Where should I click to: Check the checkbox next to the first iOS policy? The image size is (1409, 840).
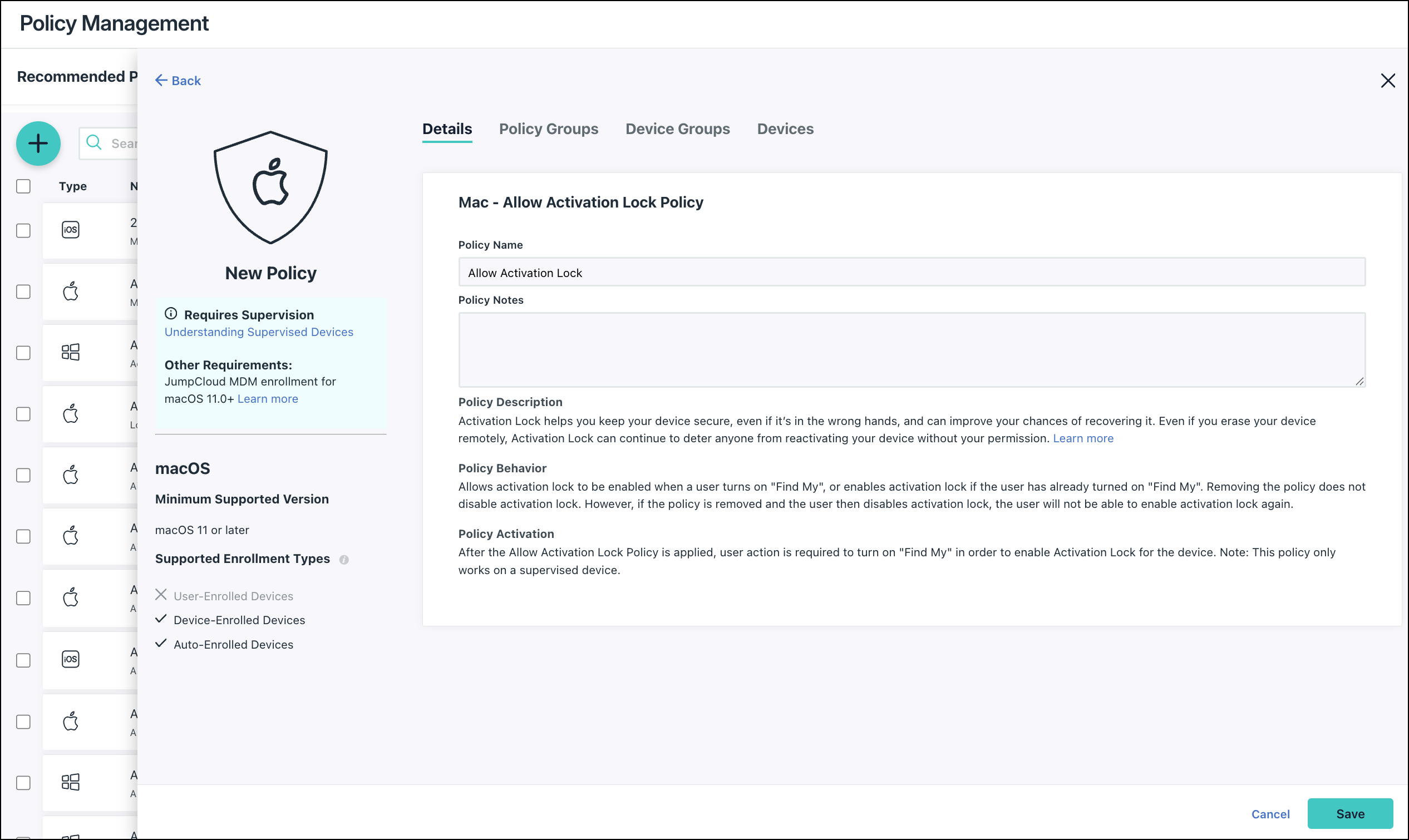point(23,230)
